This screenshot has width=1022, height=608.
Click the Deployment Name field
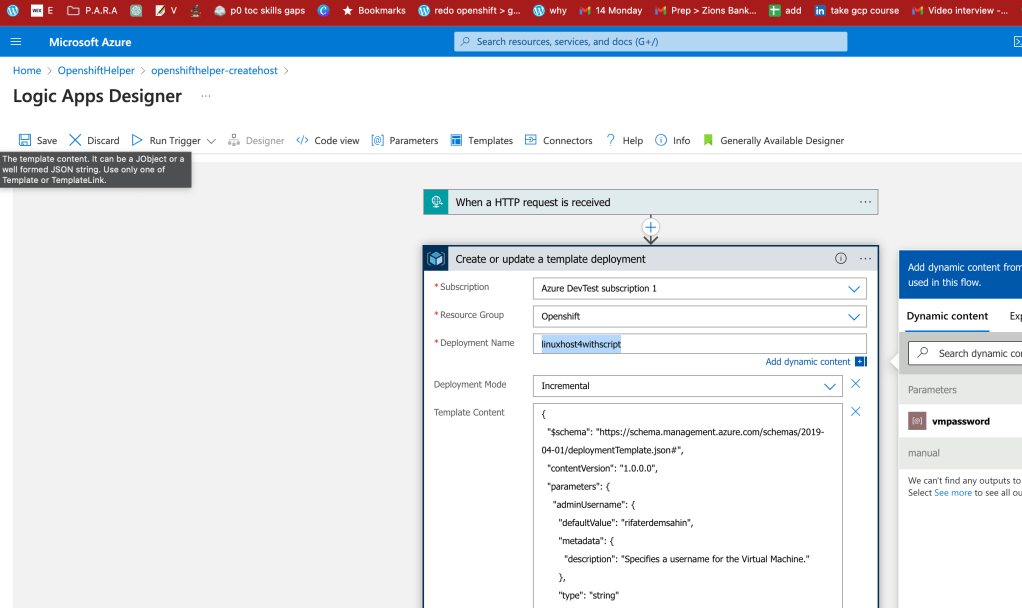pyautogui.click(x=699, y=343)
